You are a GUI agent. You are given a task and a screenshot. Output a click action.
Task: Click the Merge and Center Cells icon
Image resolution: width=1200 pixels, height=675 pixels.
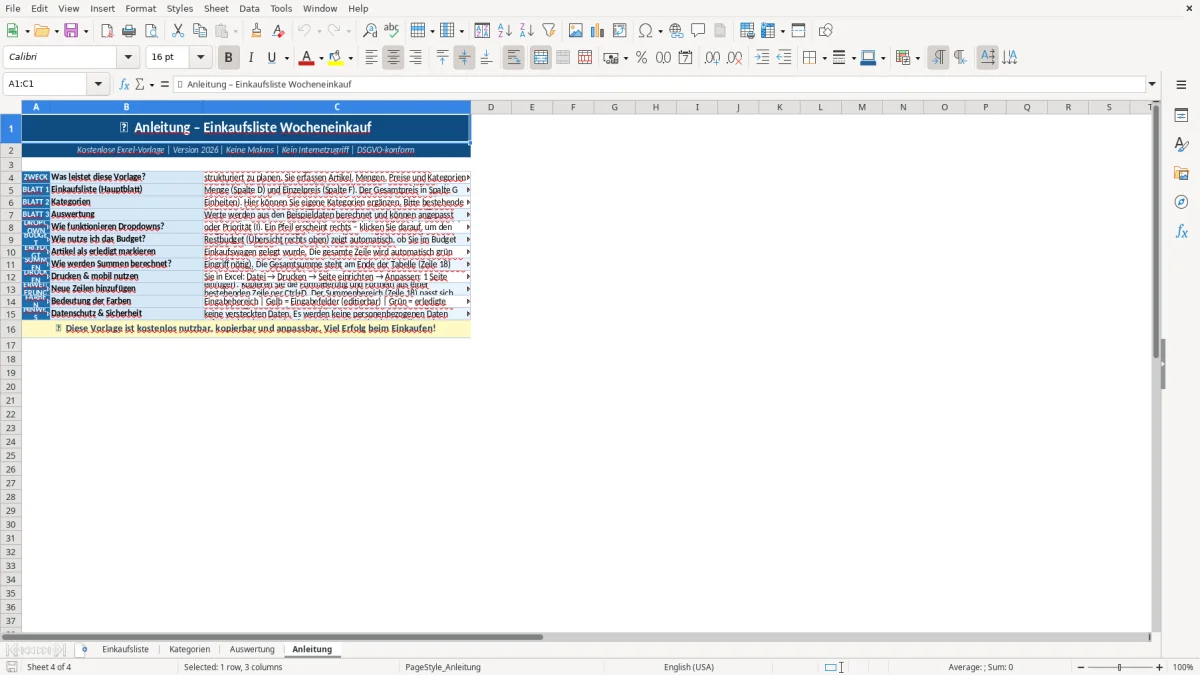click(x=541, y=58)
